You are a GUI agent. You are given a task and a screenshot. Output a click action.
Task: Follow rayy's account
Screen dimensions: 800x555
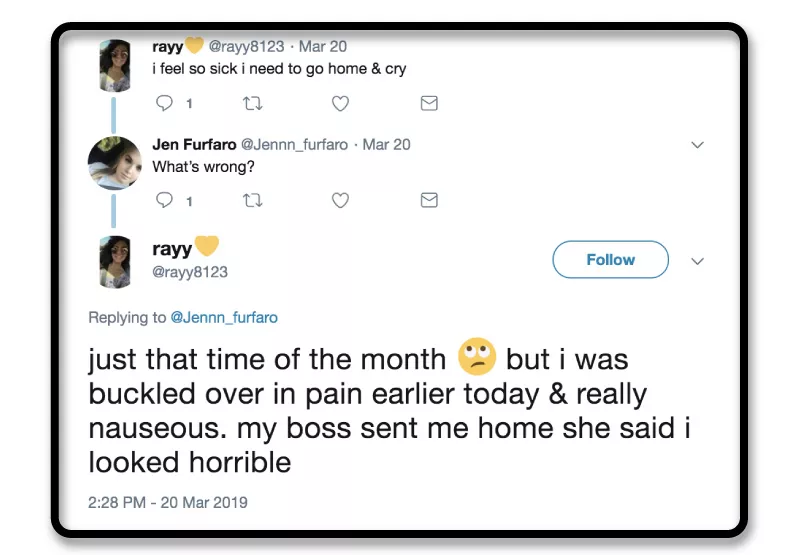[x=610, y=260]
